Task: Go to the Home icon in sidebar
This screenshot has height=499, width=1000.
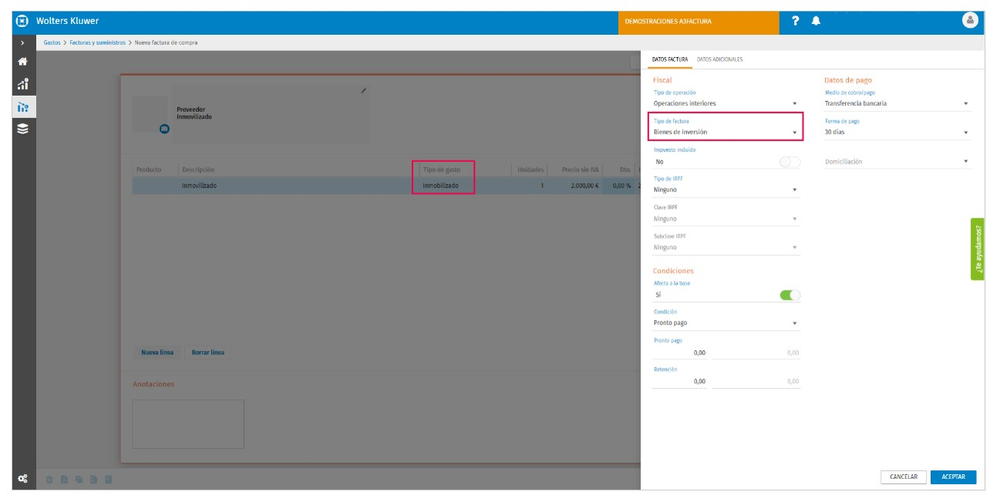Action: point(23,62)
